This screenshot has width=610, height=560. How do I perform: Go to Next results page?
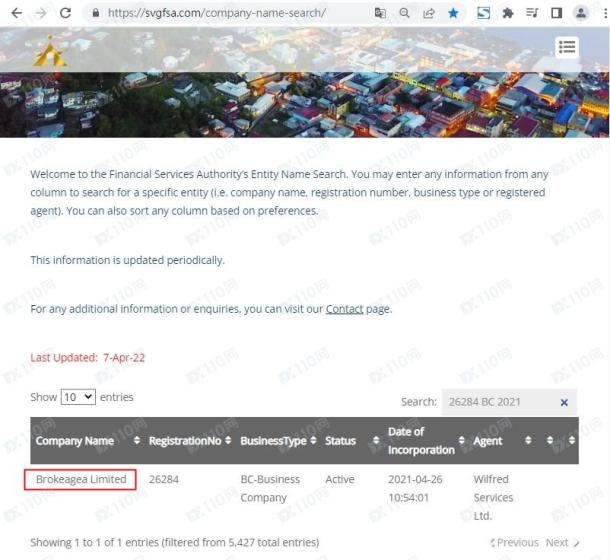[x=562, y=542]
